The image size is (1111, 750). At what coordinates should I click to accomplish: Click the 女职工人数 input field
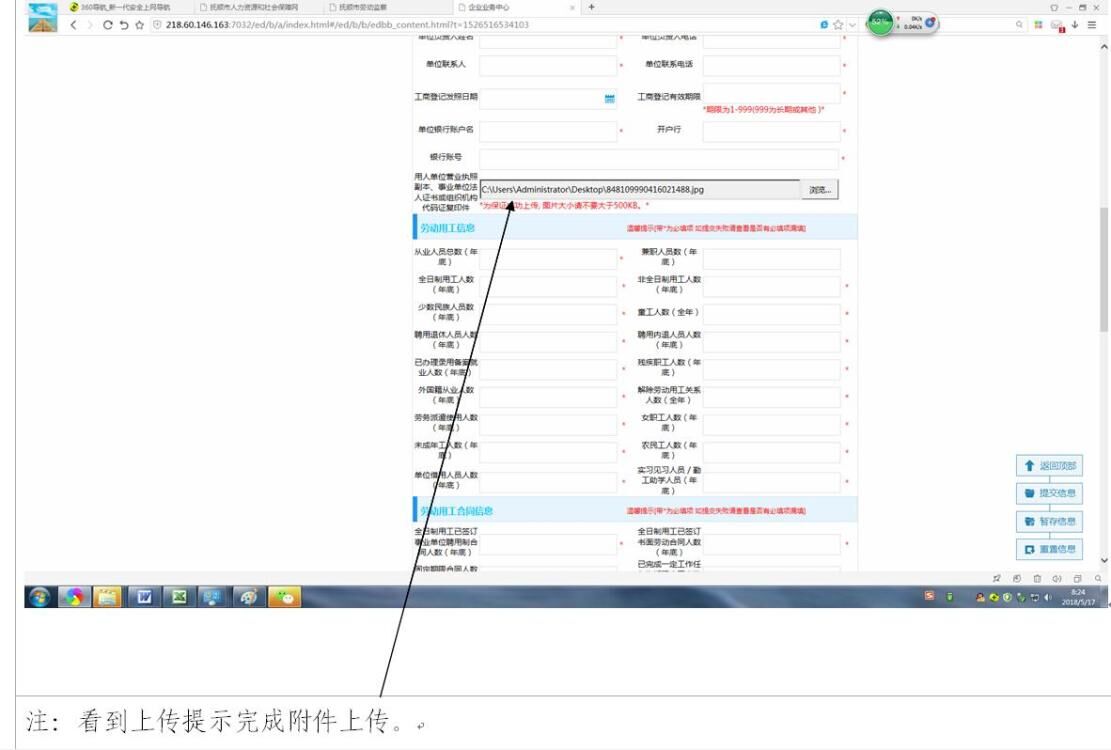click(772, 424)
